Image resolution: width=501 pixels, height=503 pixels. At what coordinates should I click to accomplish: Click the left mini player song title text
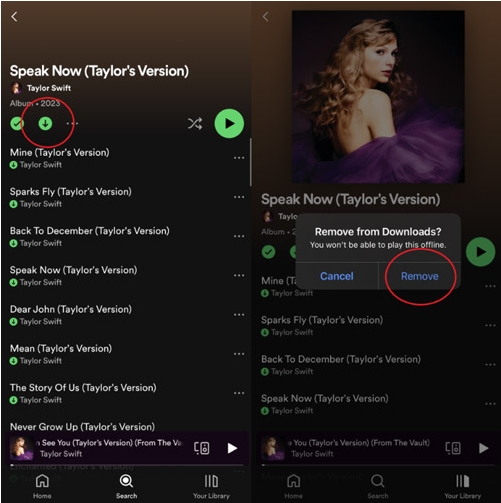(109, 443)
